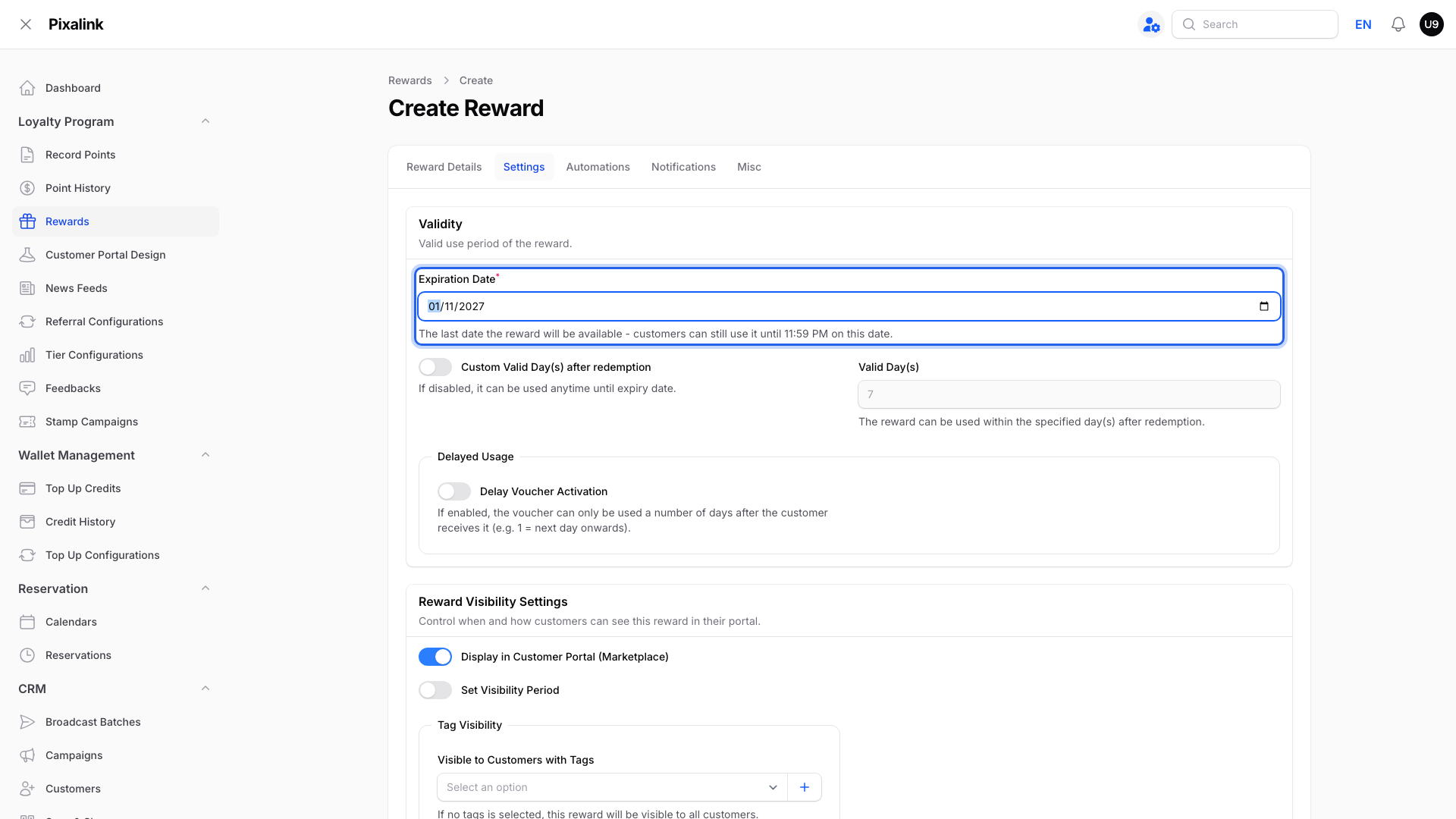1456x819 pixels.
Task: Open the Misc tab
Action: point(749,167)
